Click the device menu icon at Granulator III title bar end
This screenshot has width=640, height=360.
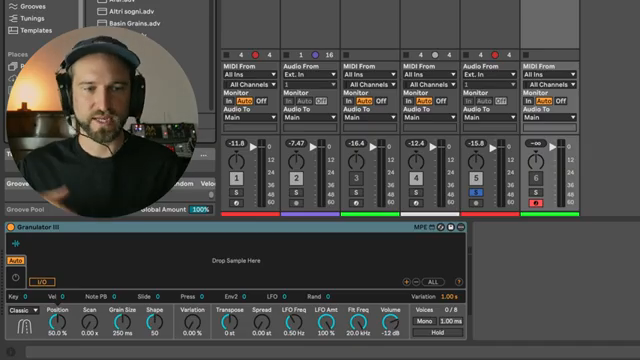point(461,227)
